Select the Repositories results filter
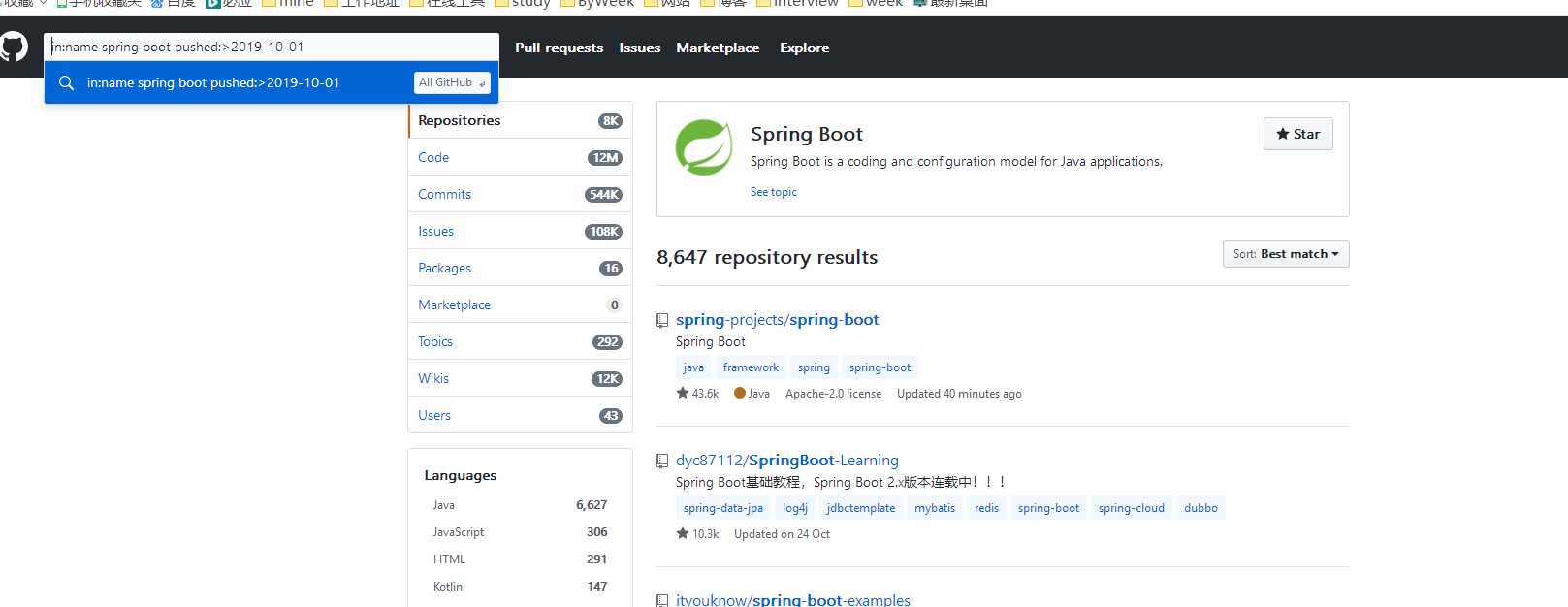This screenshot has width=1568, height=607. pos(521,120)
